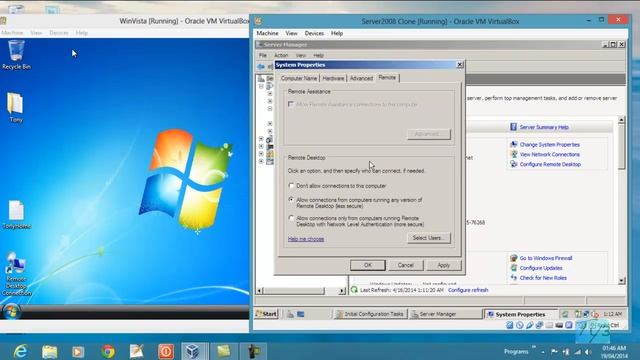Select the Tonynotes file icon
The height and width of the screenshot is (360, 640).
pyautogui.click(x=16, y=215)
